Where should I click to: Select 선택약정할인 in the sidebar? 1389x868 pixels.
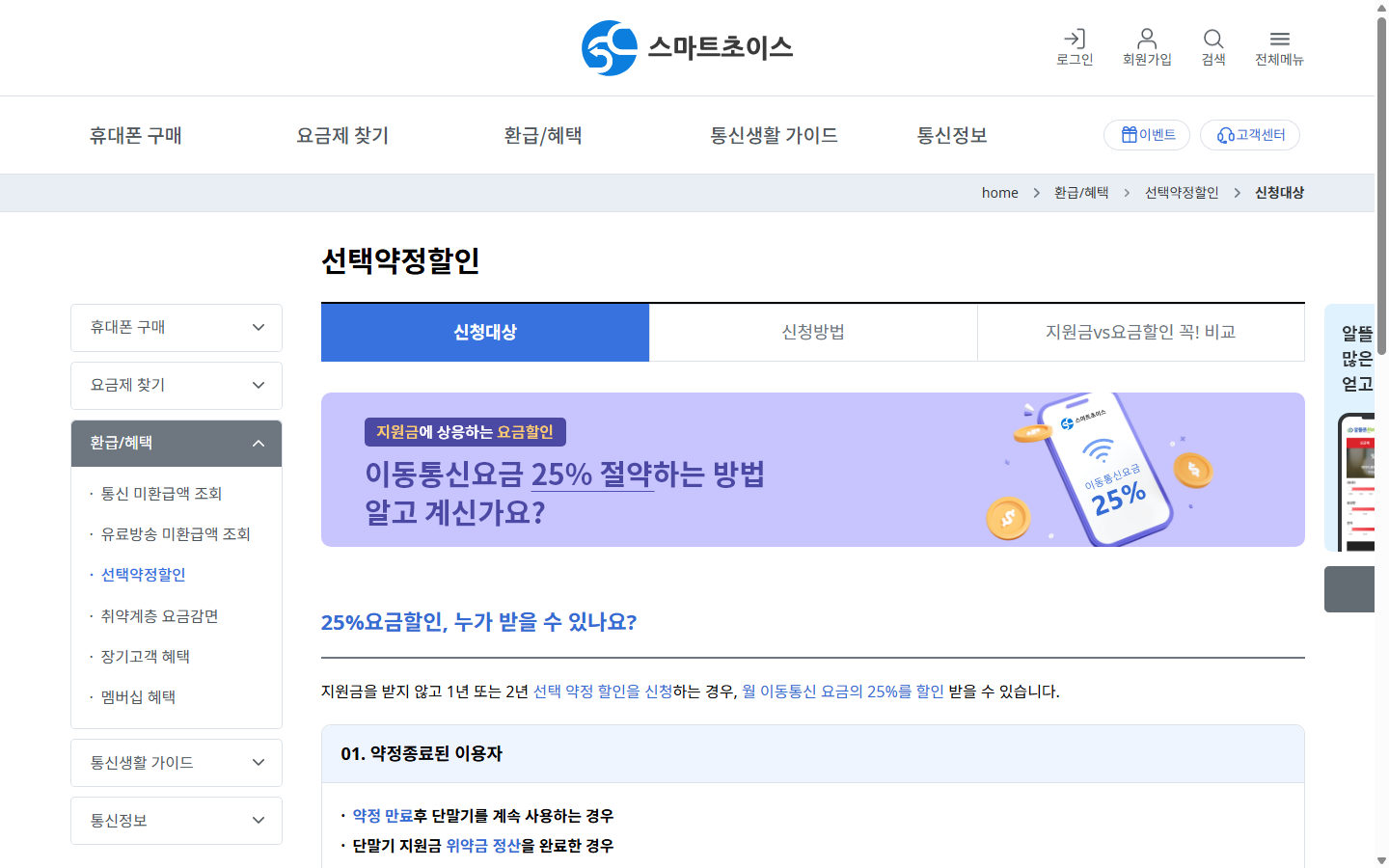coord(143,575)
